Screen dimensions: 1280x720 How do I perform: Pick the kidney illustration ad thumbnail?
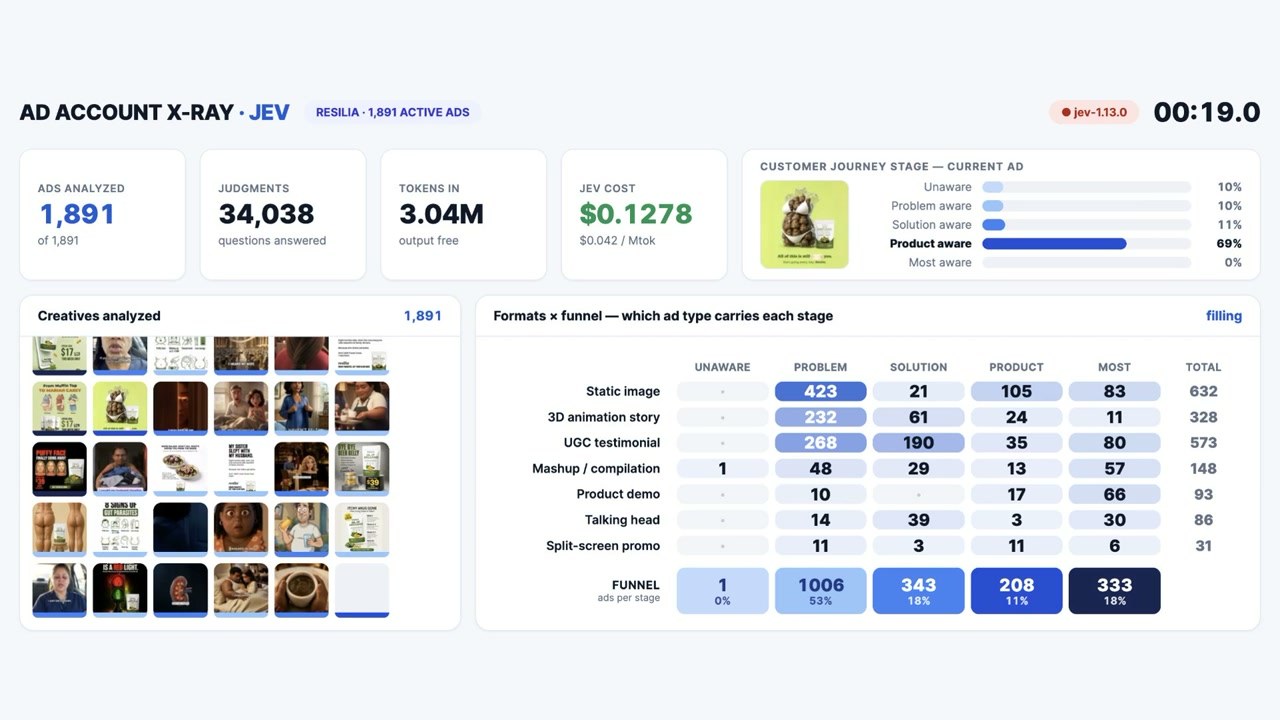pyautogui.click(x=181, y=589)
